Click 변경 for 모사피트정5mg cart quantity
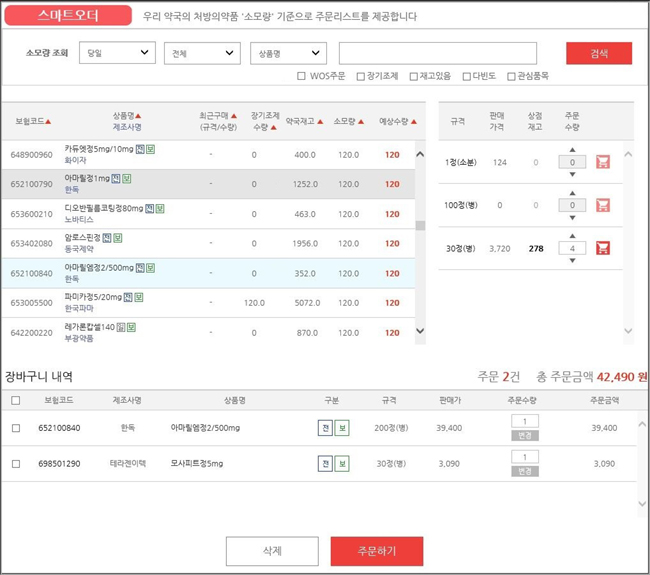 click(x=525, y=471)
